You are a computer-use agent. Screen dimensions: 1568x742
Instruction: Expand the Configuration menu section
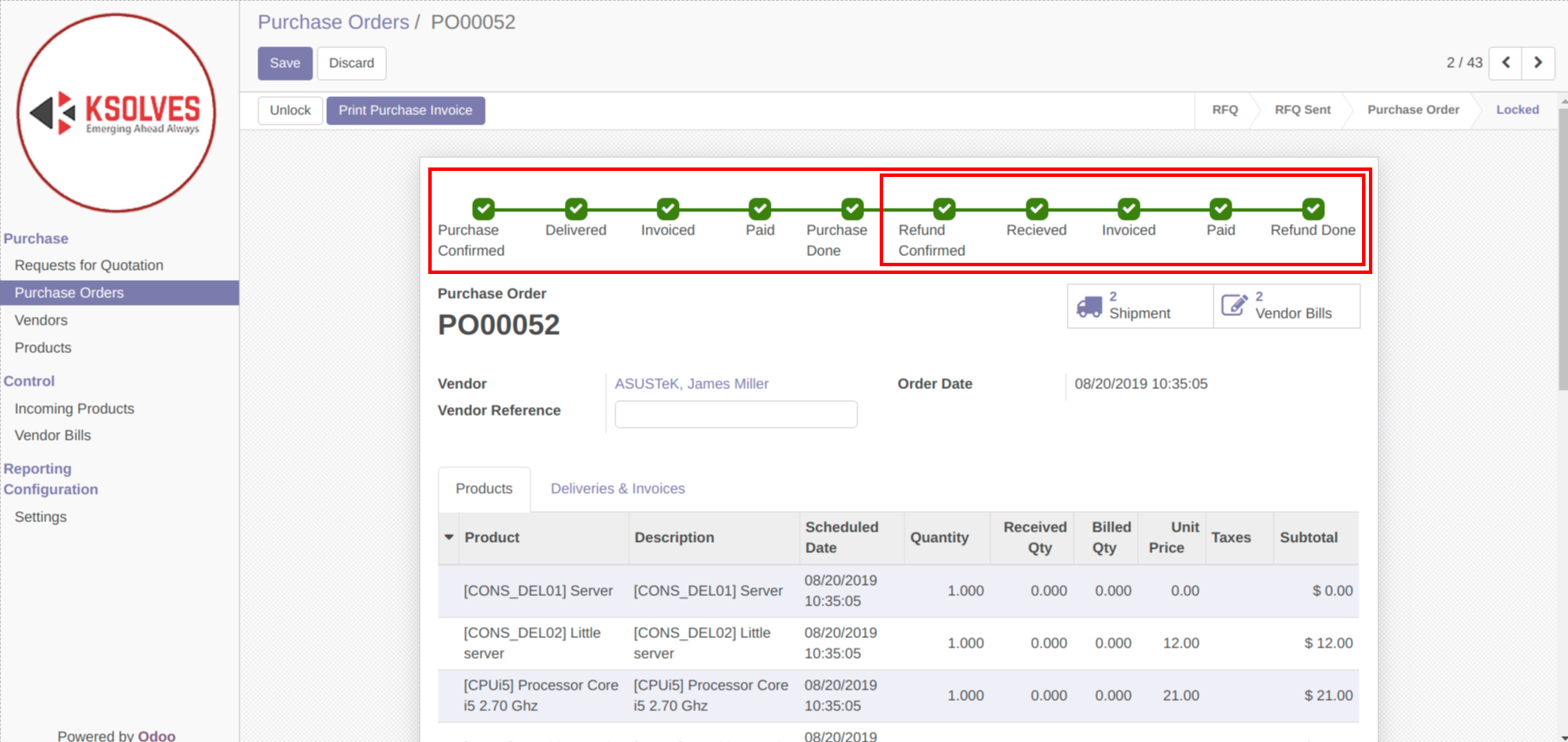[51, 490]
